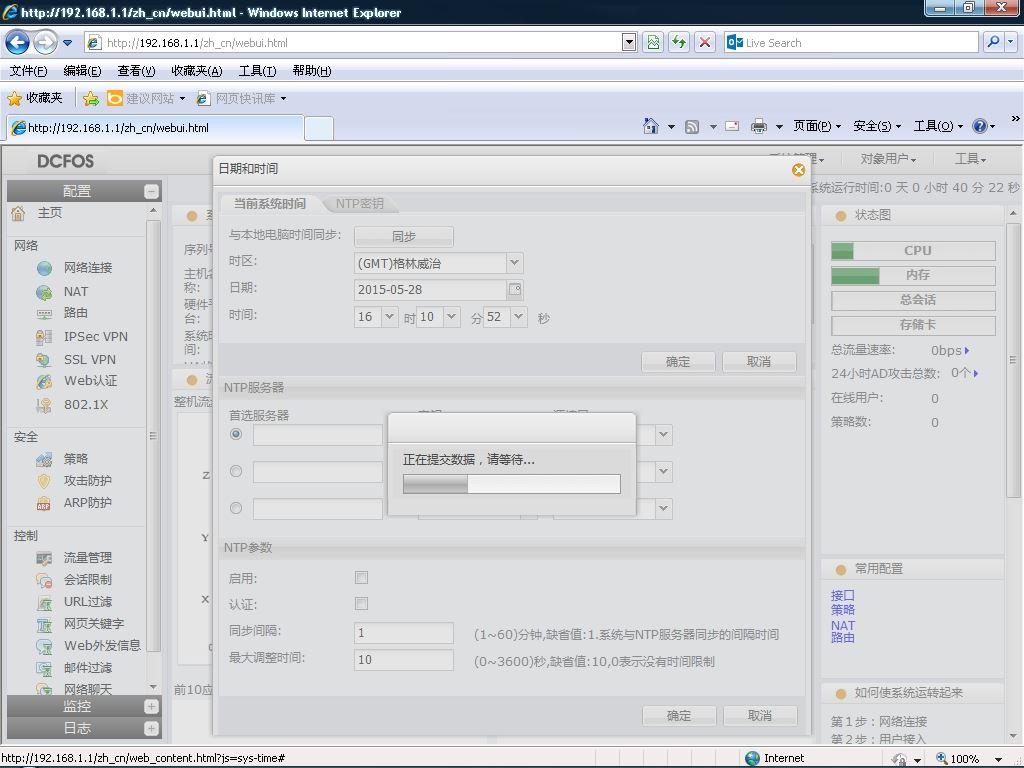Open the minute dropdown showing 10
Screen dimensions: 1024x768
(451, 317)
